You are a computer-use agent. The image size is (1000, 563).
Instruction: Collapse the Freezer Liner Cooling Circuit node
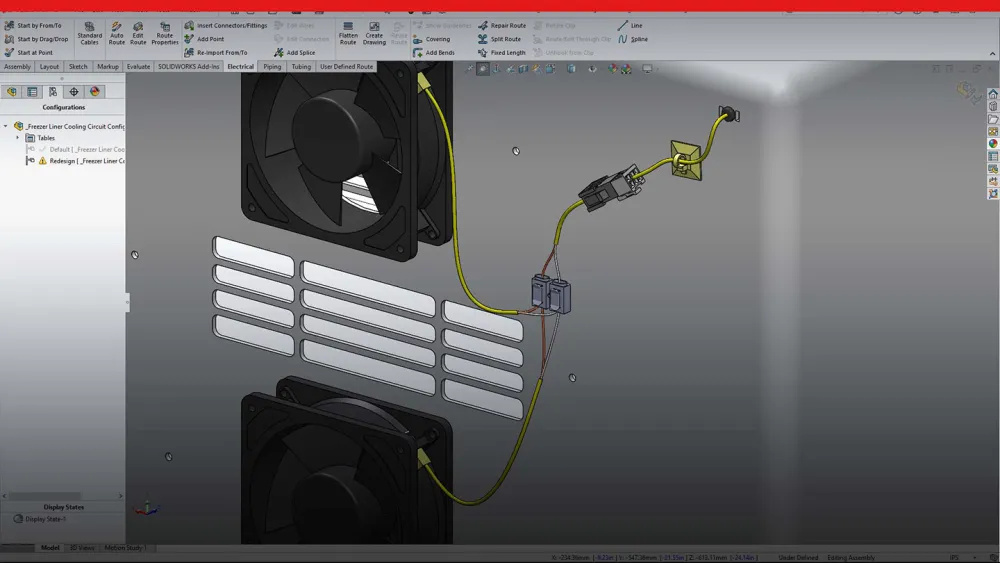click(x=6, y=126)
